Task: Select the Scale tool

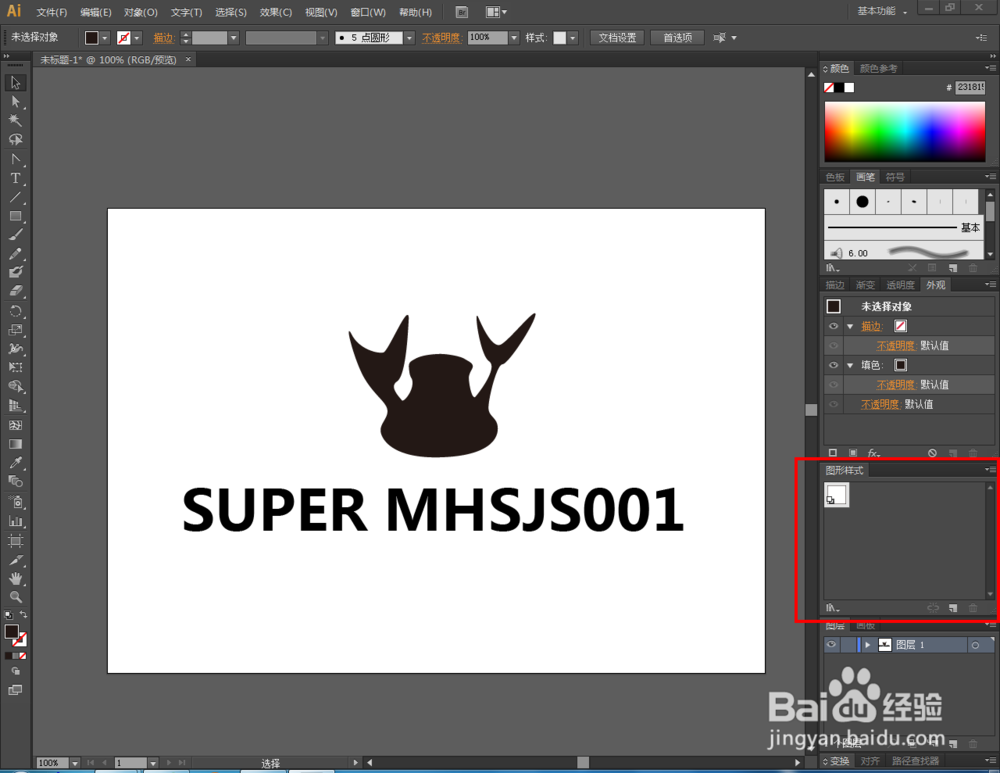Action: pyautogui.click(x=15, y=330)
